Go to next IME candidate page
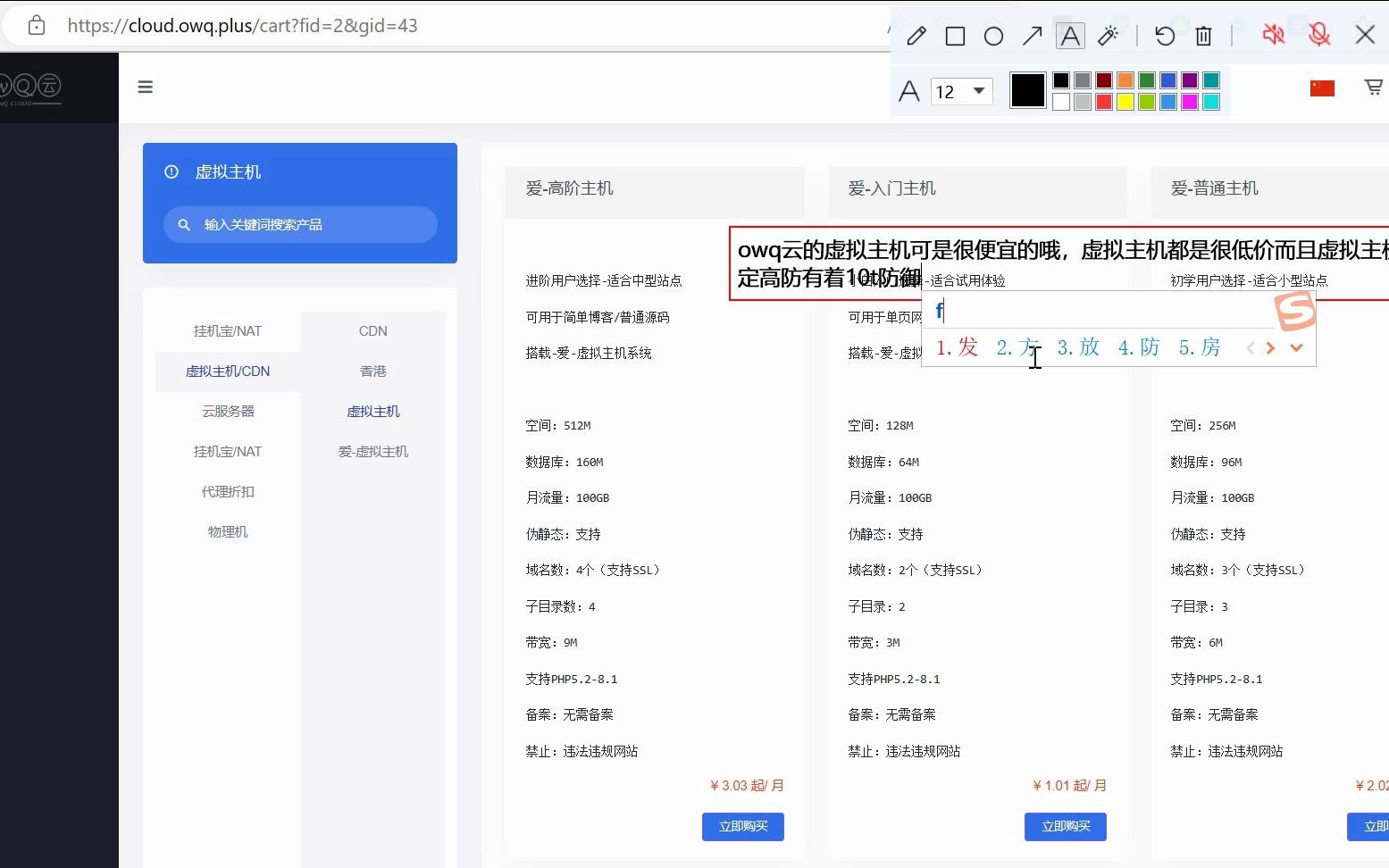 pos(1270,347)
